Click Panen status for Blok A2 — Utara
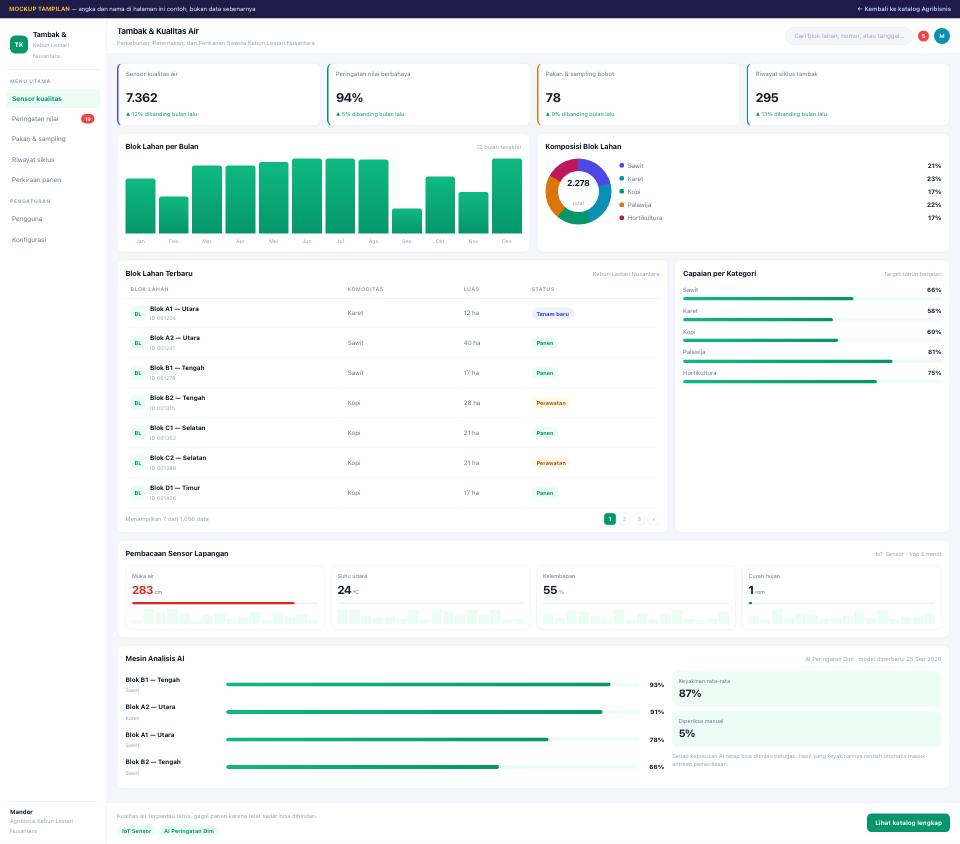The image size is (960, 844). [x=545, y=343]
